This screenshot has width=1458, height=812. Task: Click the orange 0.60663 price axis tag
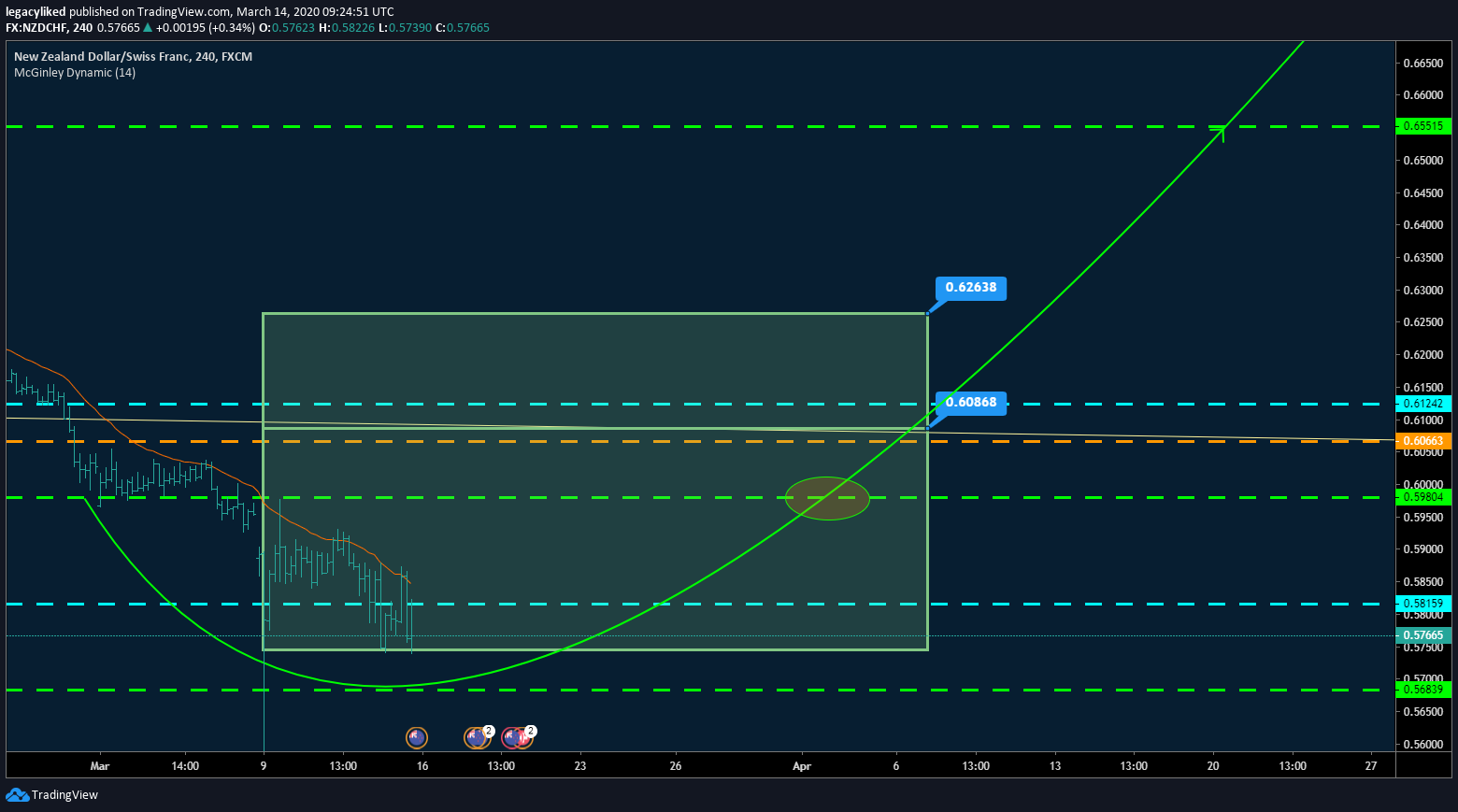1423,441
